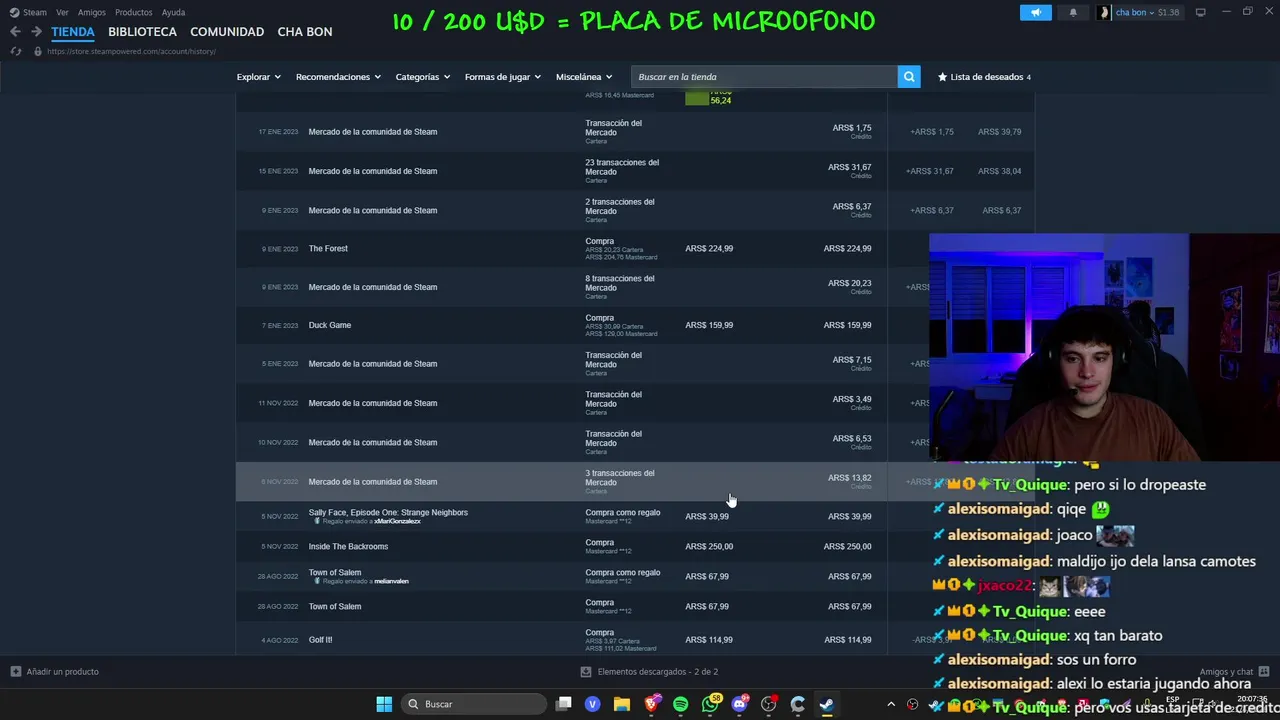Open the Windows Start menu
The height and width of the screenshot is (720, 1280).
384,704
